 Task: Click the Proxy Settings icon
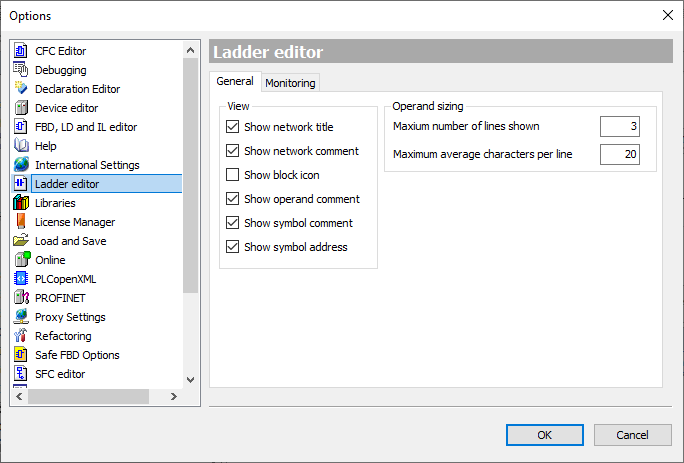tap(21, 316)
